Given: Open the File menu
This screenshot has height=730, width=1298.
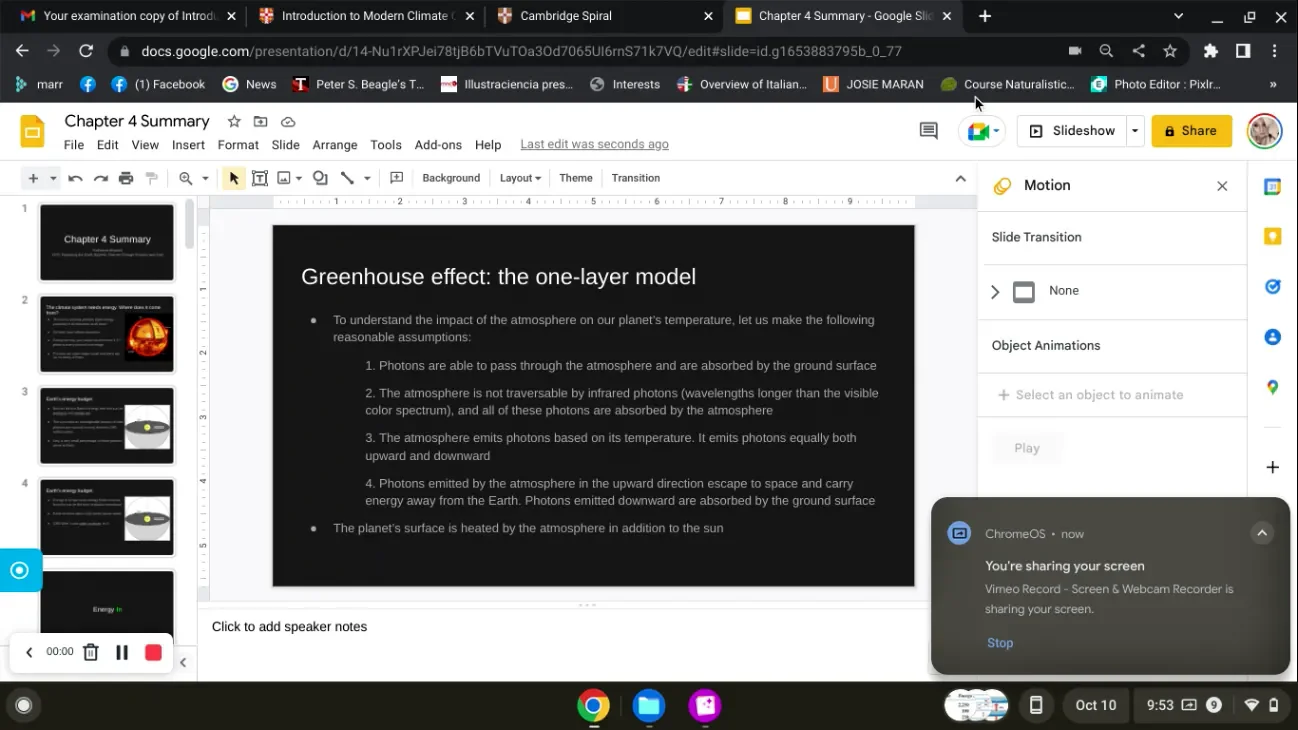Looking at the screenshot, I should [x=74, y=145].
